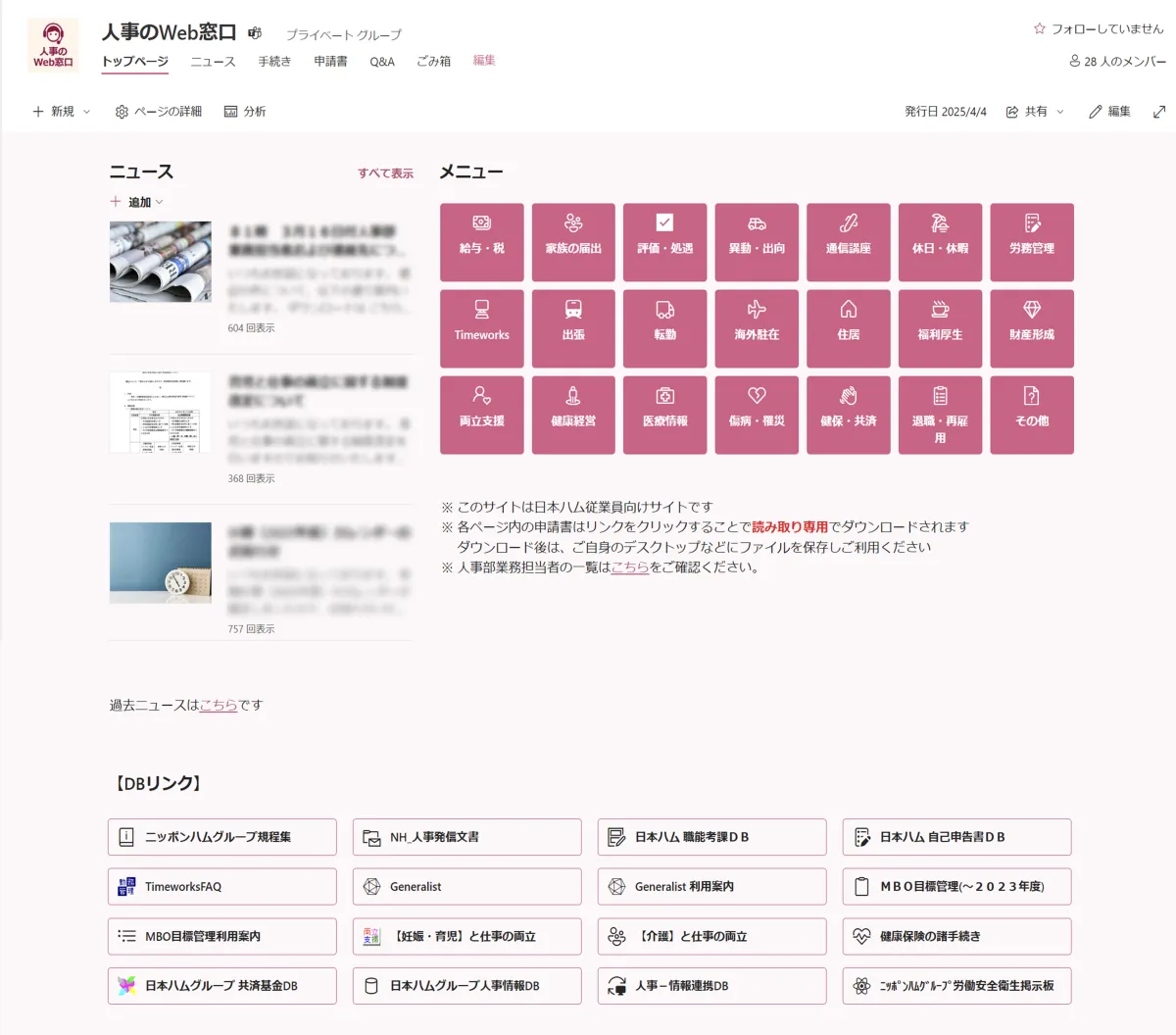Click the expand to full screen icon

(x=1159, y=112)
